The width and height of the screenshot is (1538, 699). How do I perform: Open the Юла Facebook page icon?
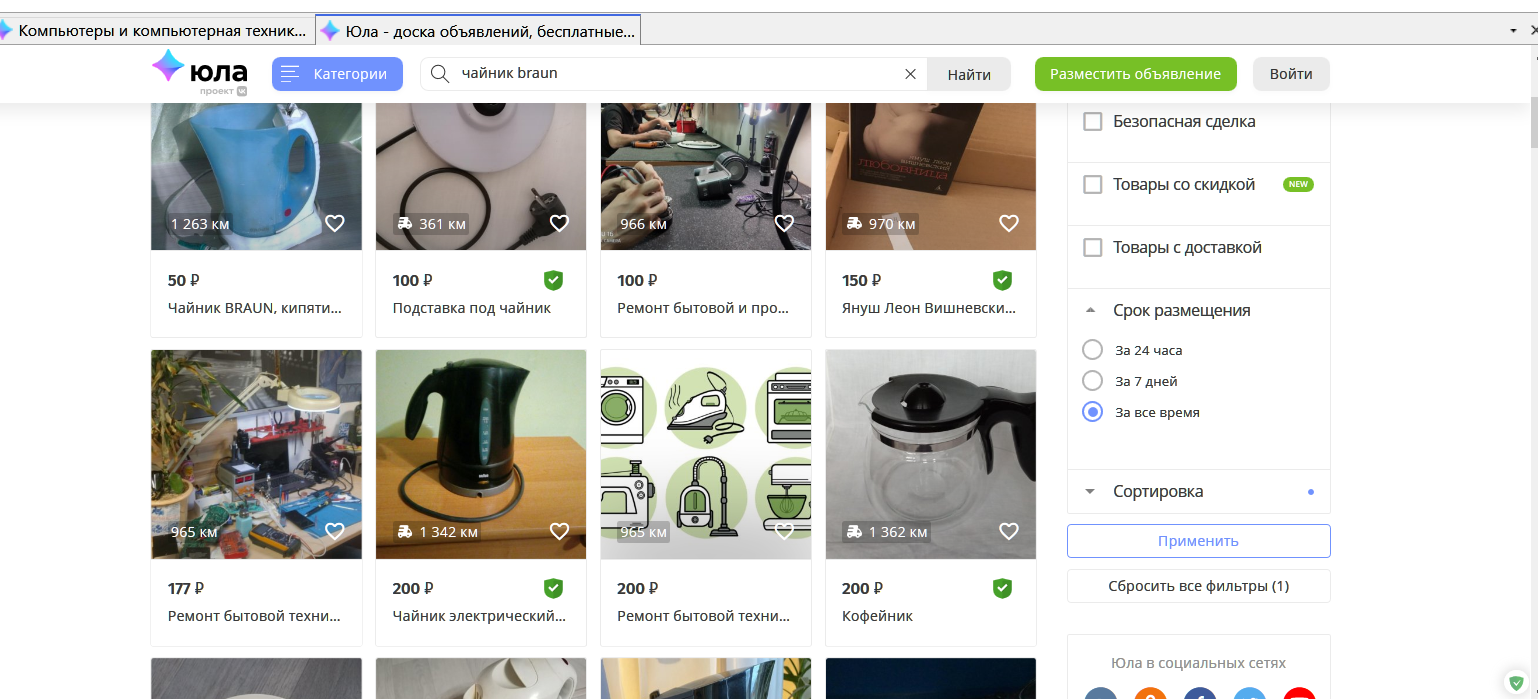(x=1199, y=694)
